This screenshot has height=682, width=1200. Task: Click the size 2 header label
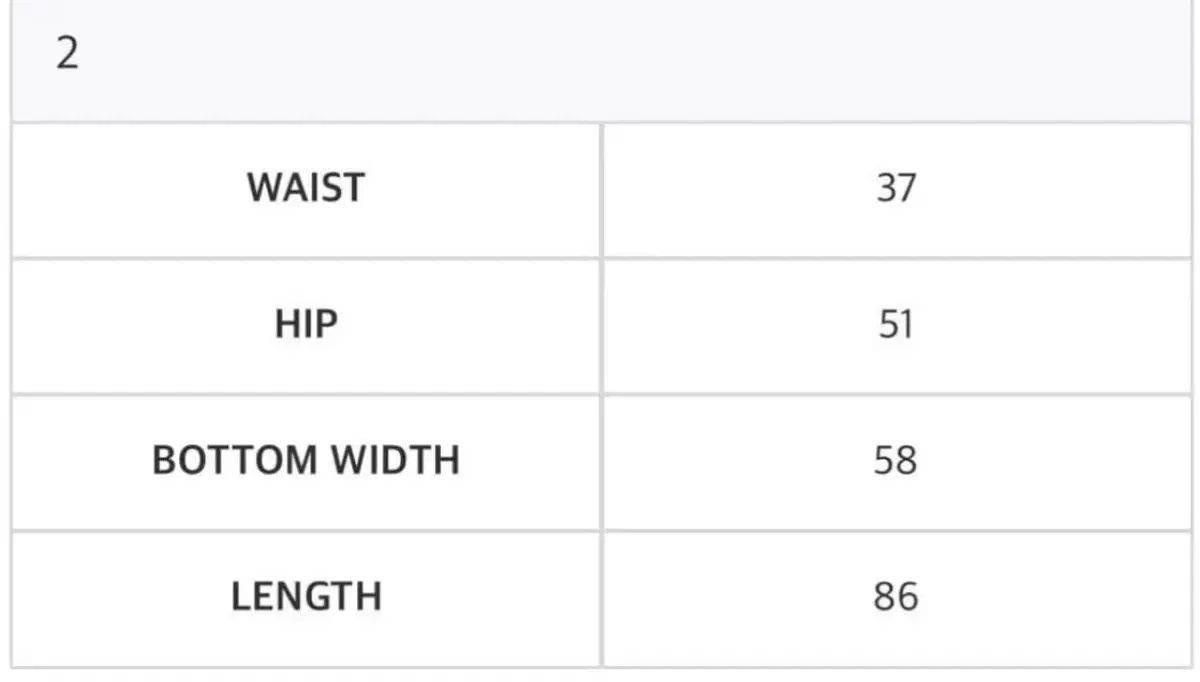[x=67, y=54]
